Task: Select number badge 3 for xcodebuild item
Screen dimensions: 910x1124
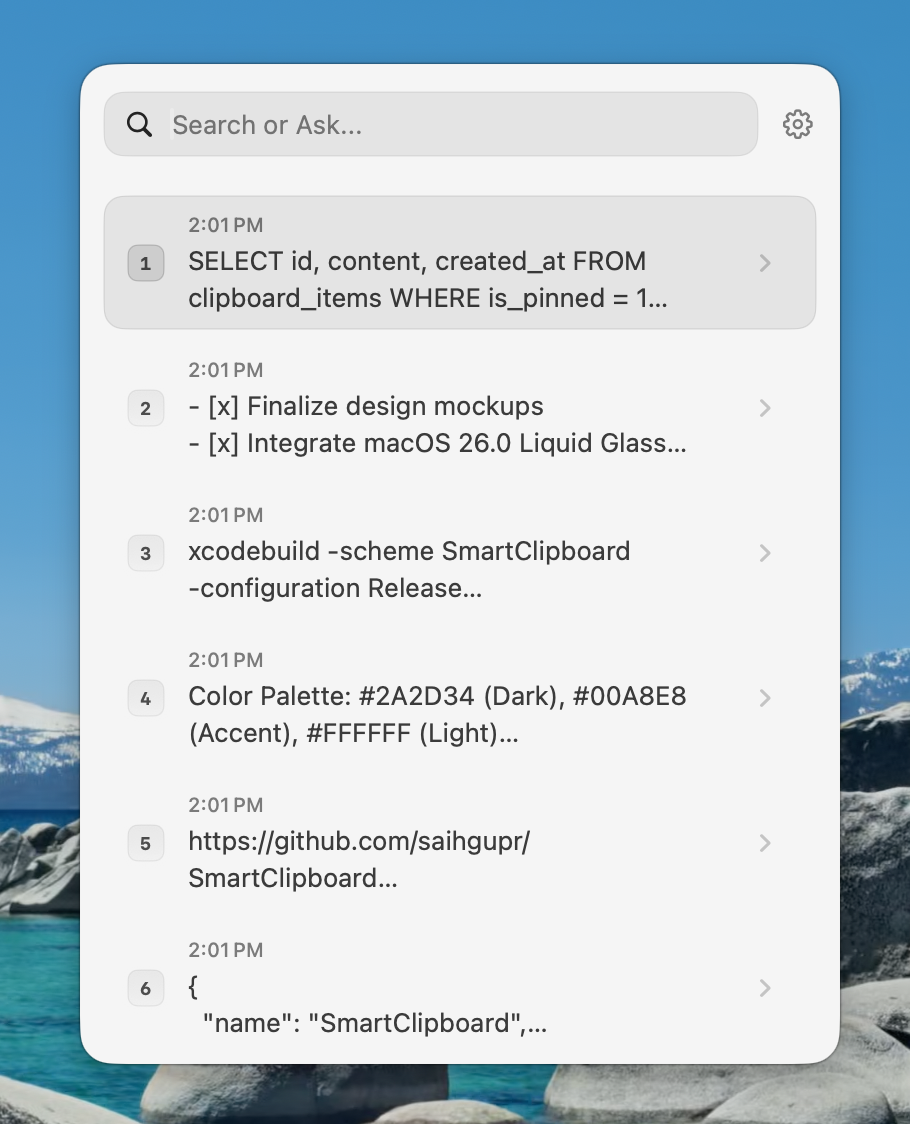Action: click(x=146, y=553)
